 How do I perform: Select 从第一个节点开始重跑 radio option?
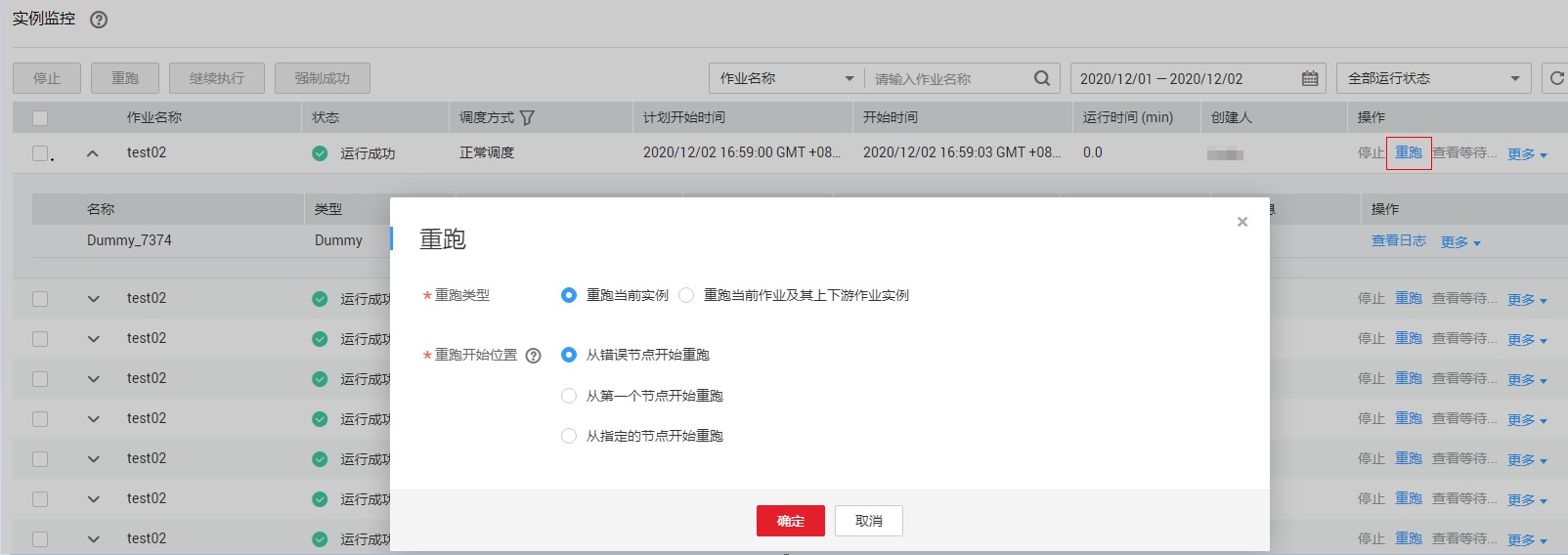(x=569, y=396)
